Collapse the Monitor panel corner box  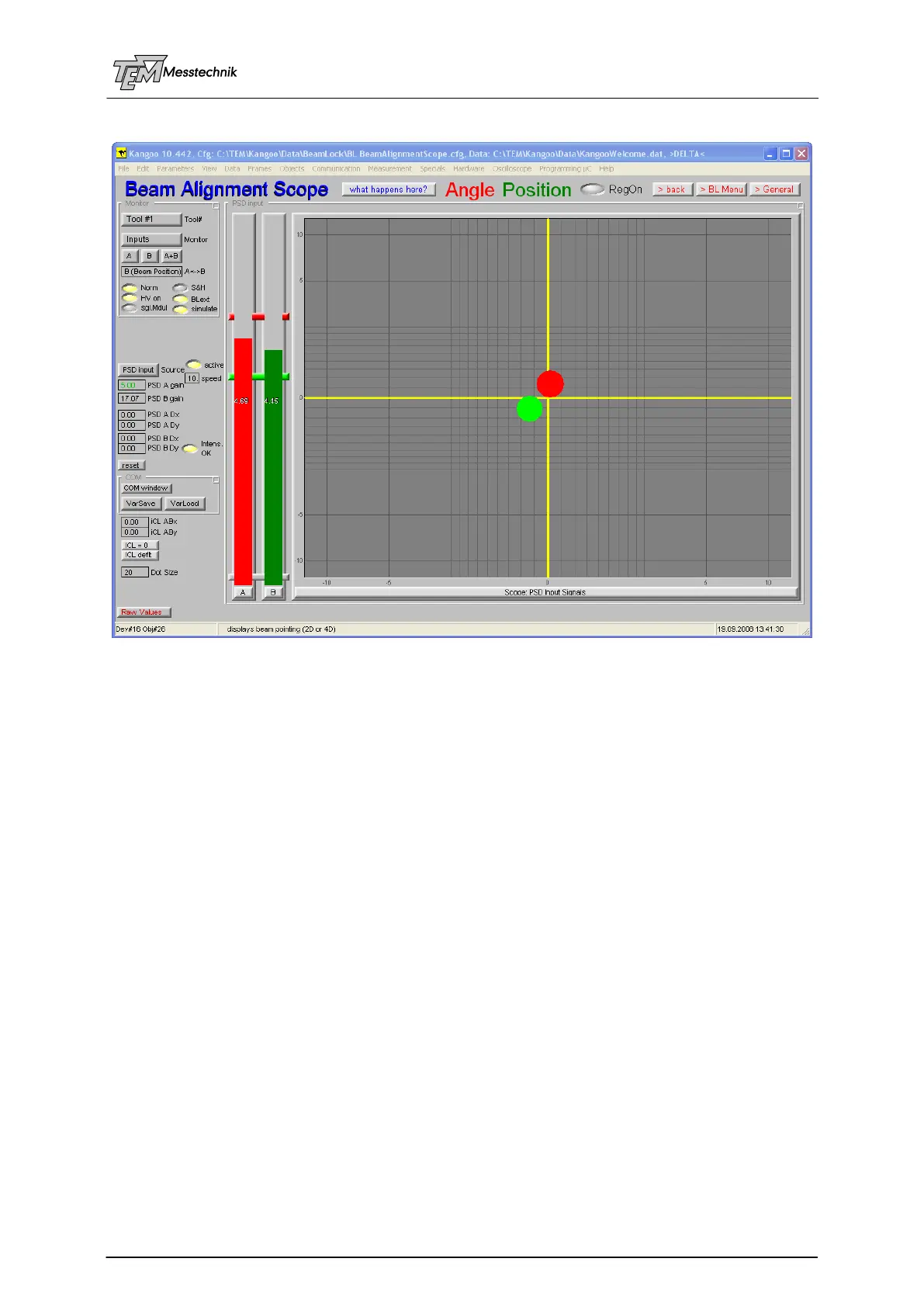pos(216,206)
